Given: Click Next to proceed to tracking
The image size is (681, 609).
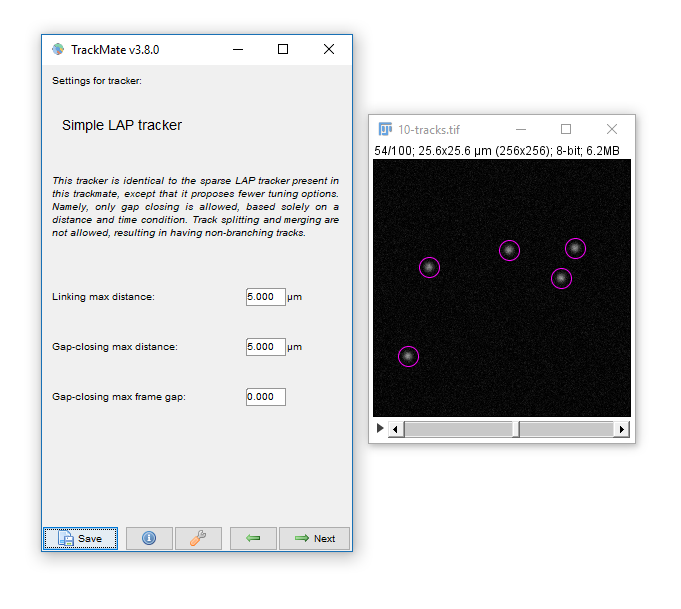Looking at the screenshot, I should pos(314,538).
